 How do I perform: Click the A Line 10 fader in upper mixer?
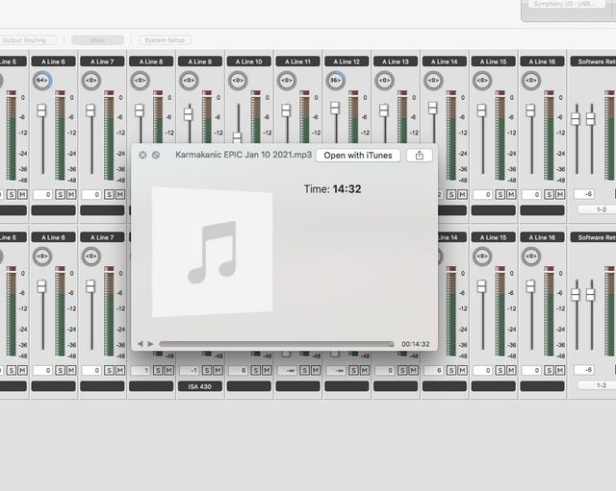tap(237, 137)
